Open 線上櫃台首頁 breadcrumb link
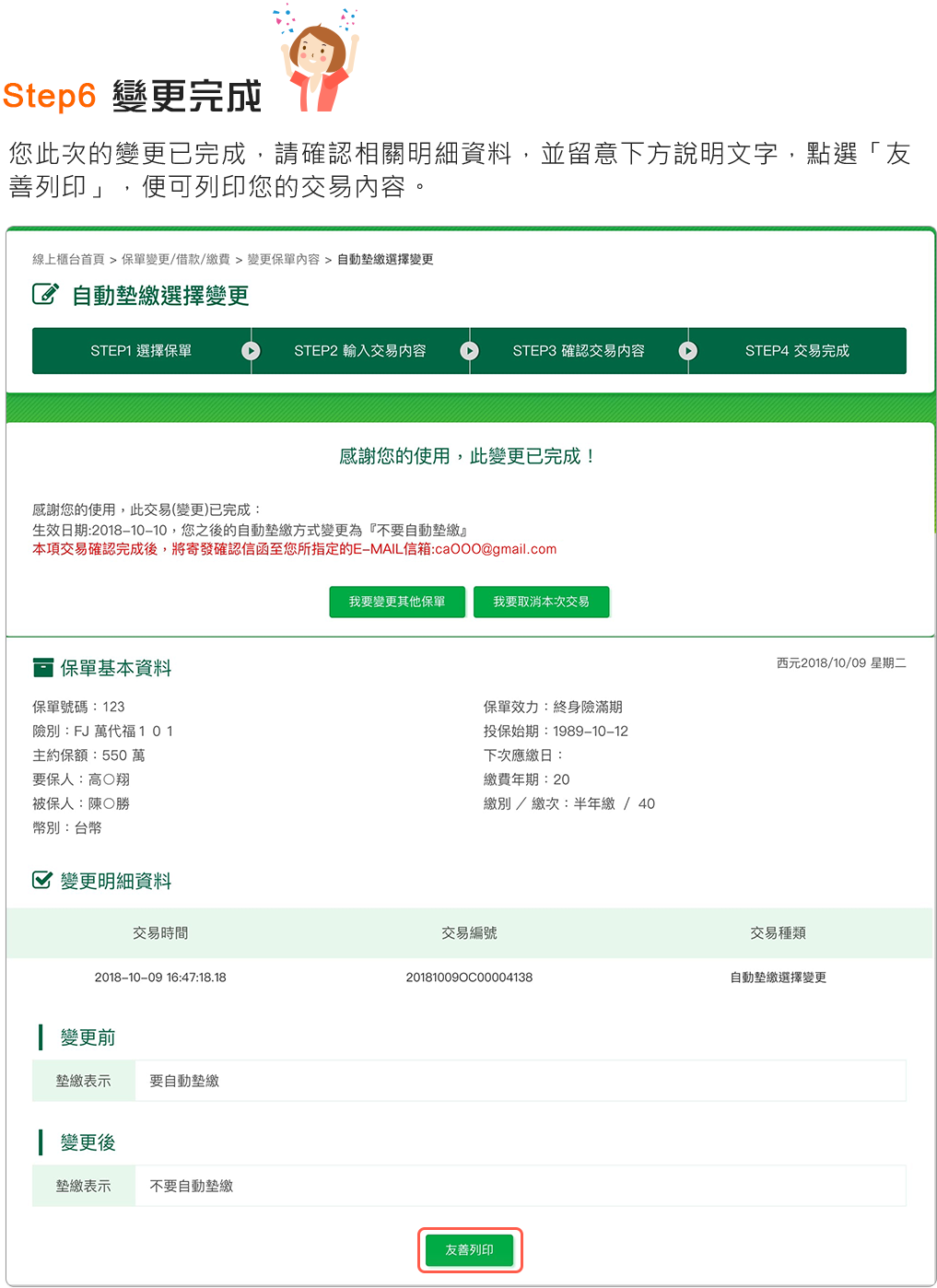The height and width of the screenshot is (1288, 937). (68, 260)
